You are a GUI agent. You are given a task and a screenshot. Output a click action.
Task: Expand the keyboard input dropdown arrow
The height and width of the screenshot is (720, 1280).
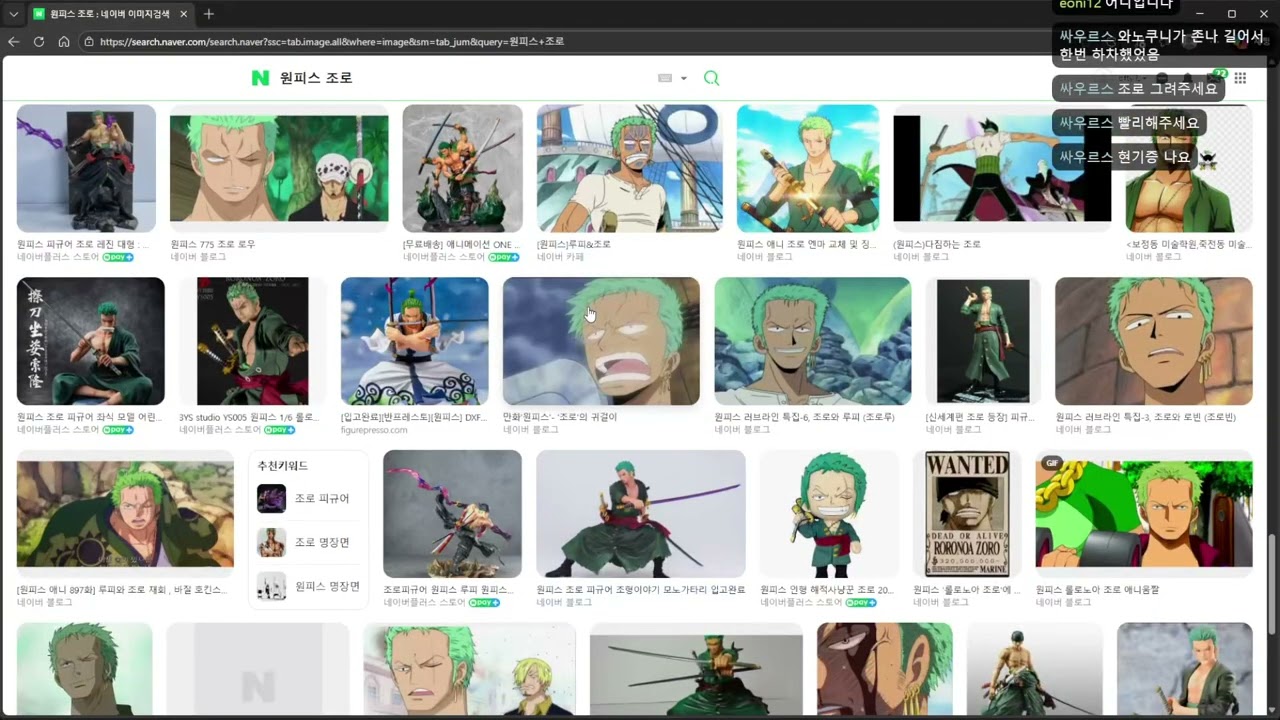pos(684,78)
